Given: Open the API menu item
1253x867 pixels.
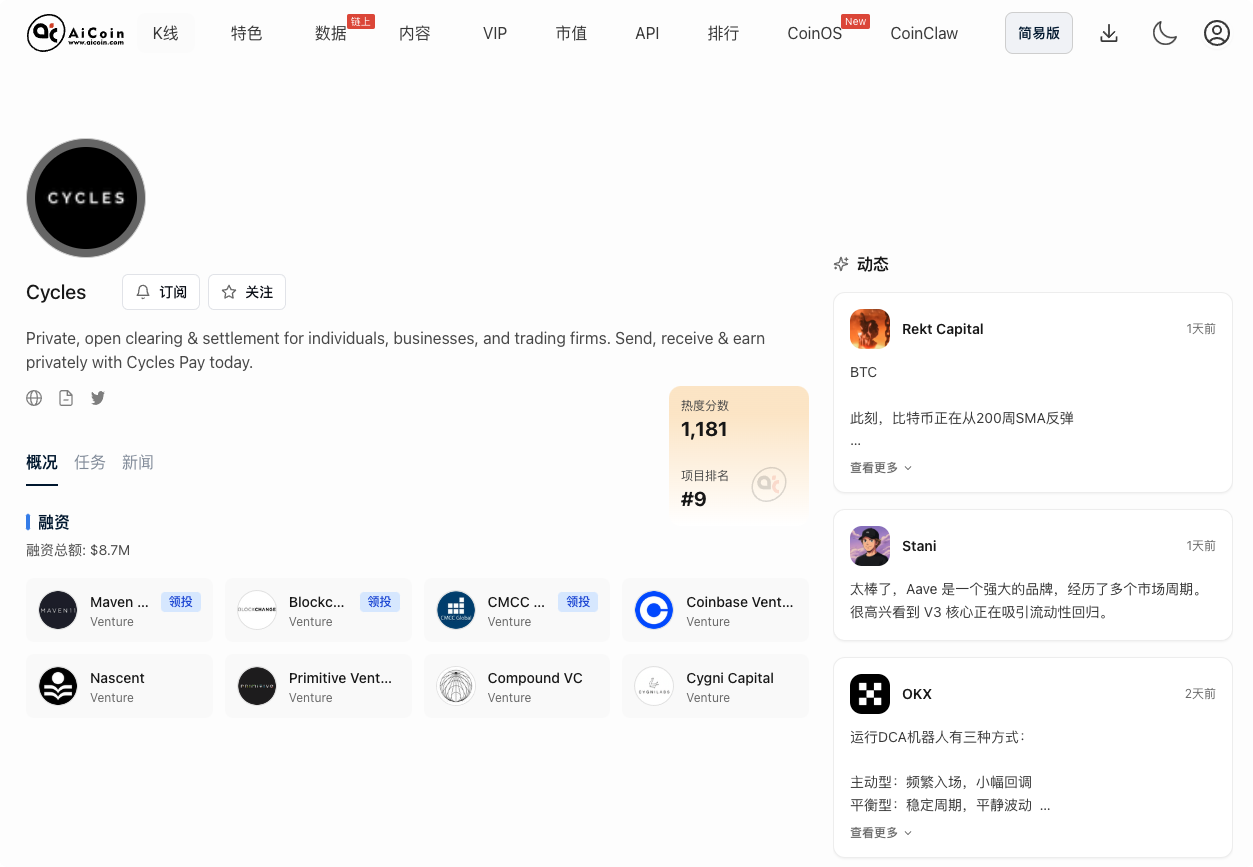Looking at the screenshot, I should point(647,33).
